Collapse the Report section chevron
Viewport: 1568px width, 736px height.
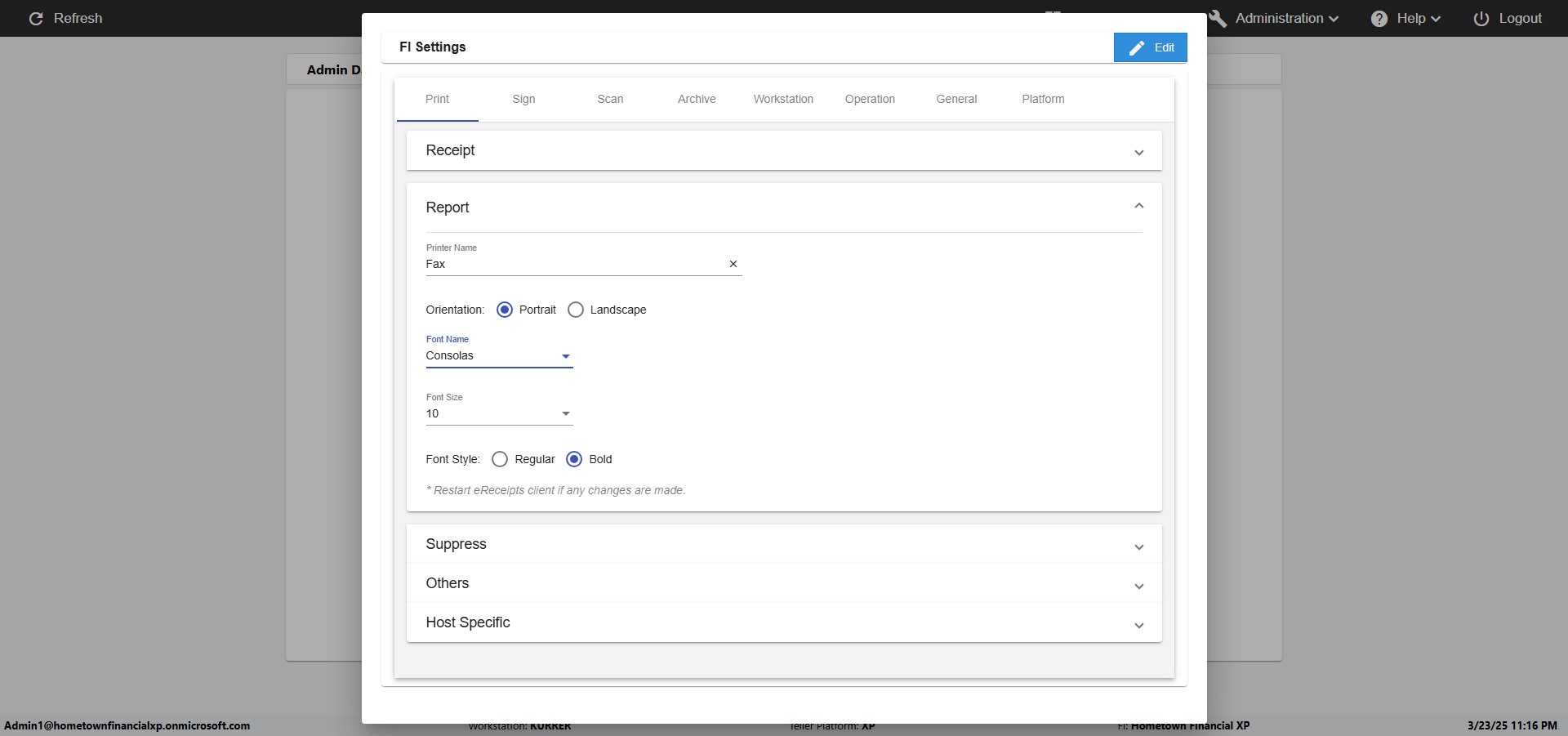(x=1138, y=207)
